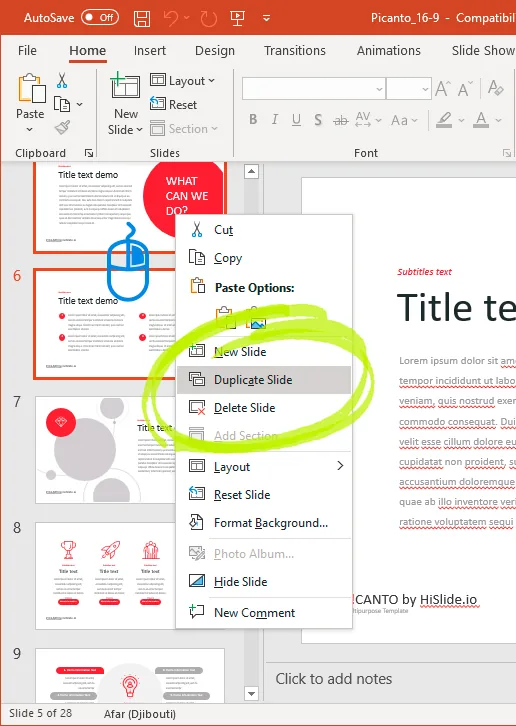Image resolution: width=516 pixels, height=726 pixels.
Task: Open the font name combo box
Action: (x=314, y=88)
